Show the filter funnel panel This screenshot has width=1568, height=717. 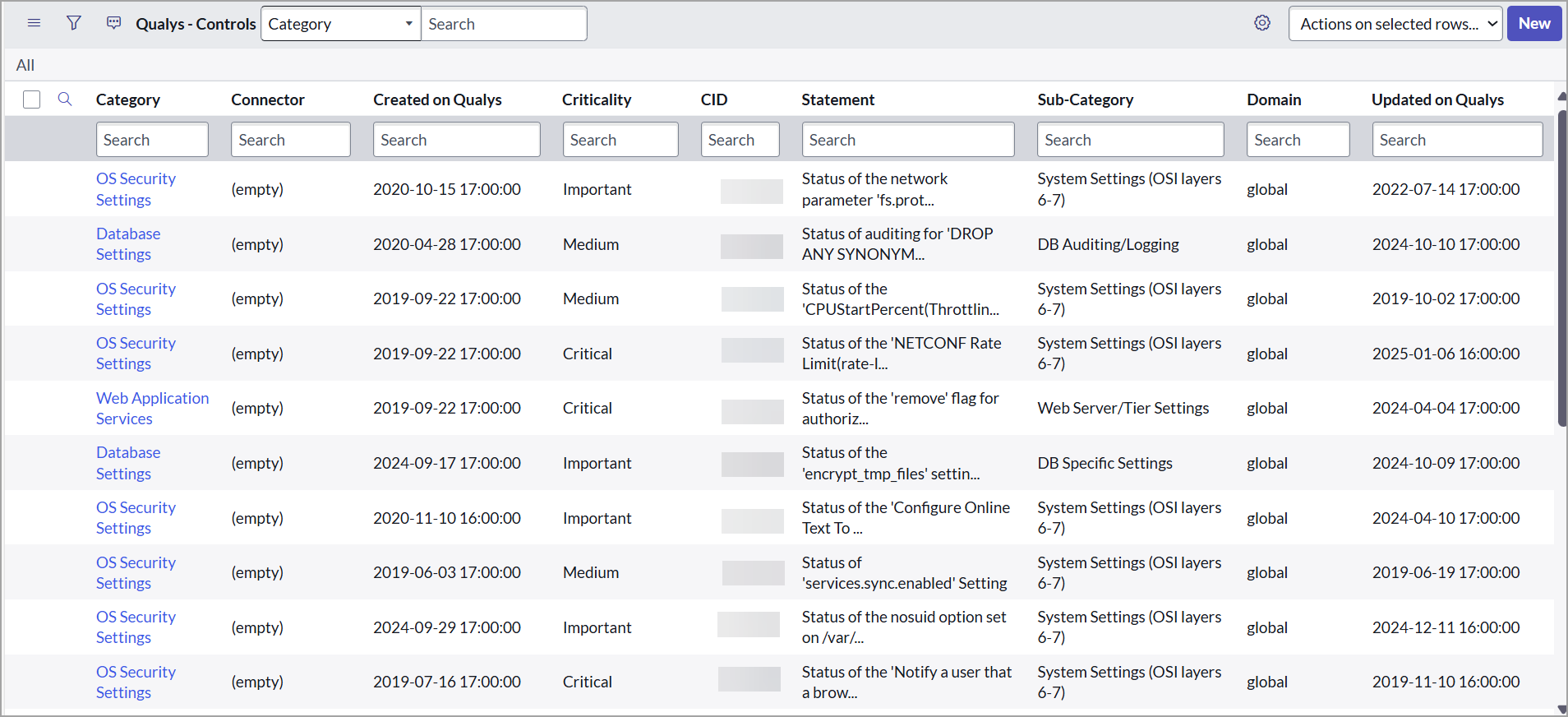pyautogui.click(x=74, y=23)
